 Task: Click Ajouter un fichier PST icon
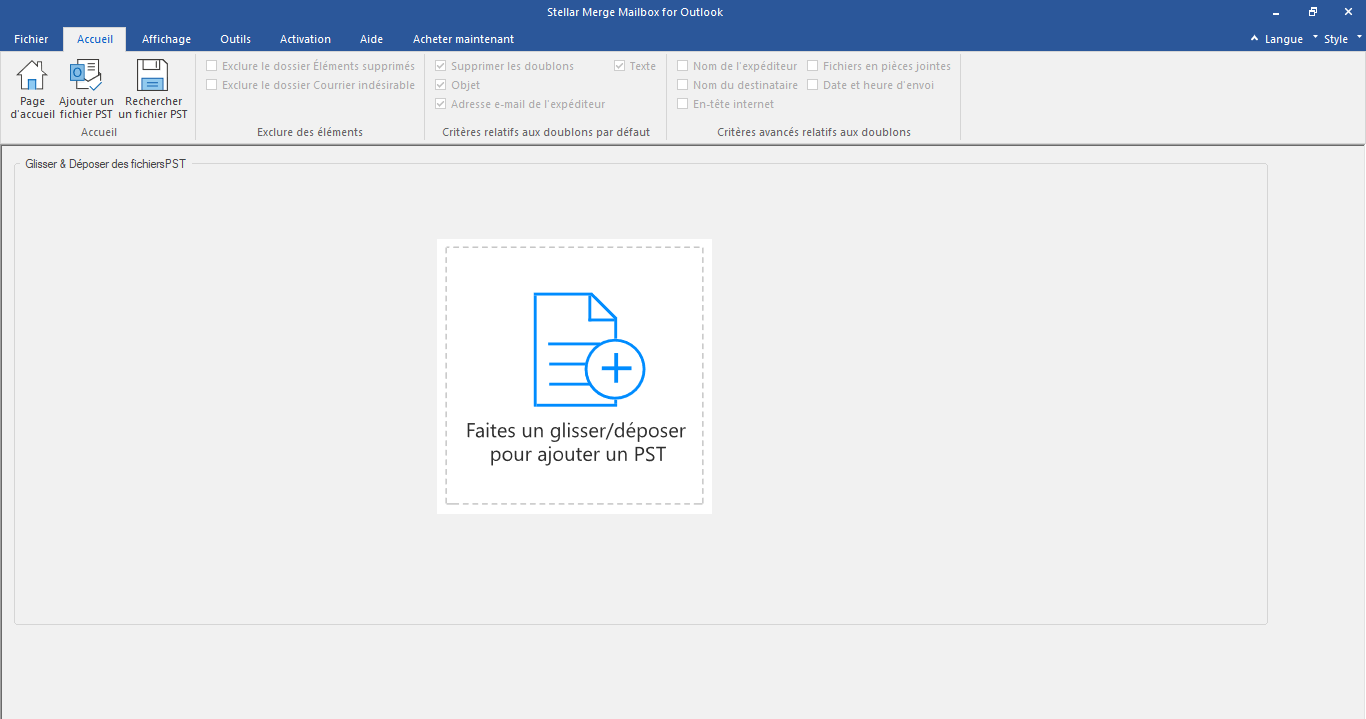86,76
